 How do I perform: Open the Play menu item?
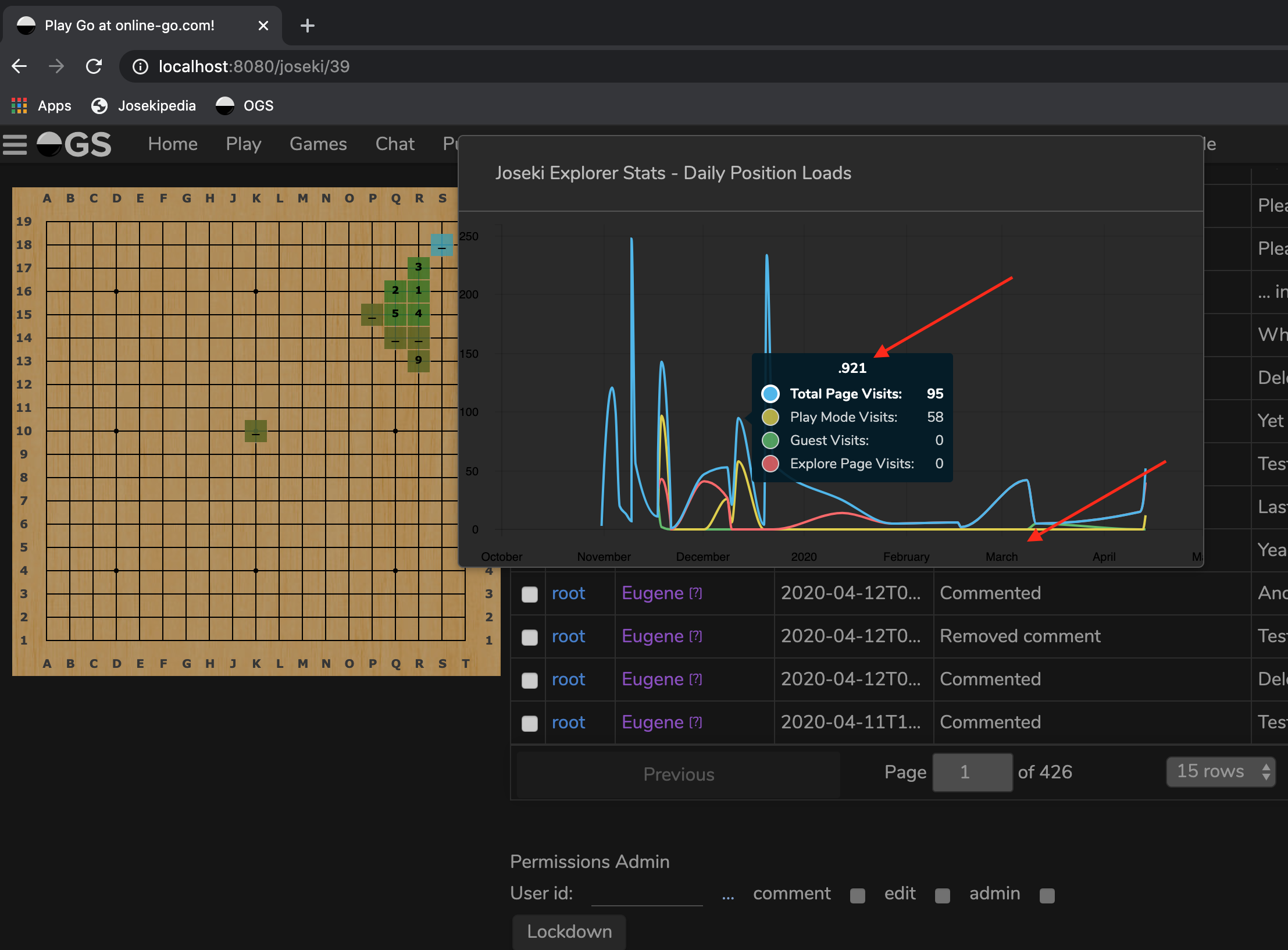point(244,144)
